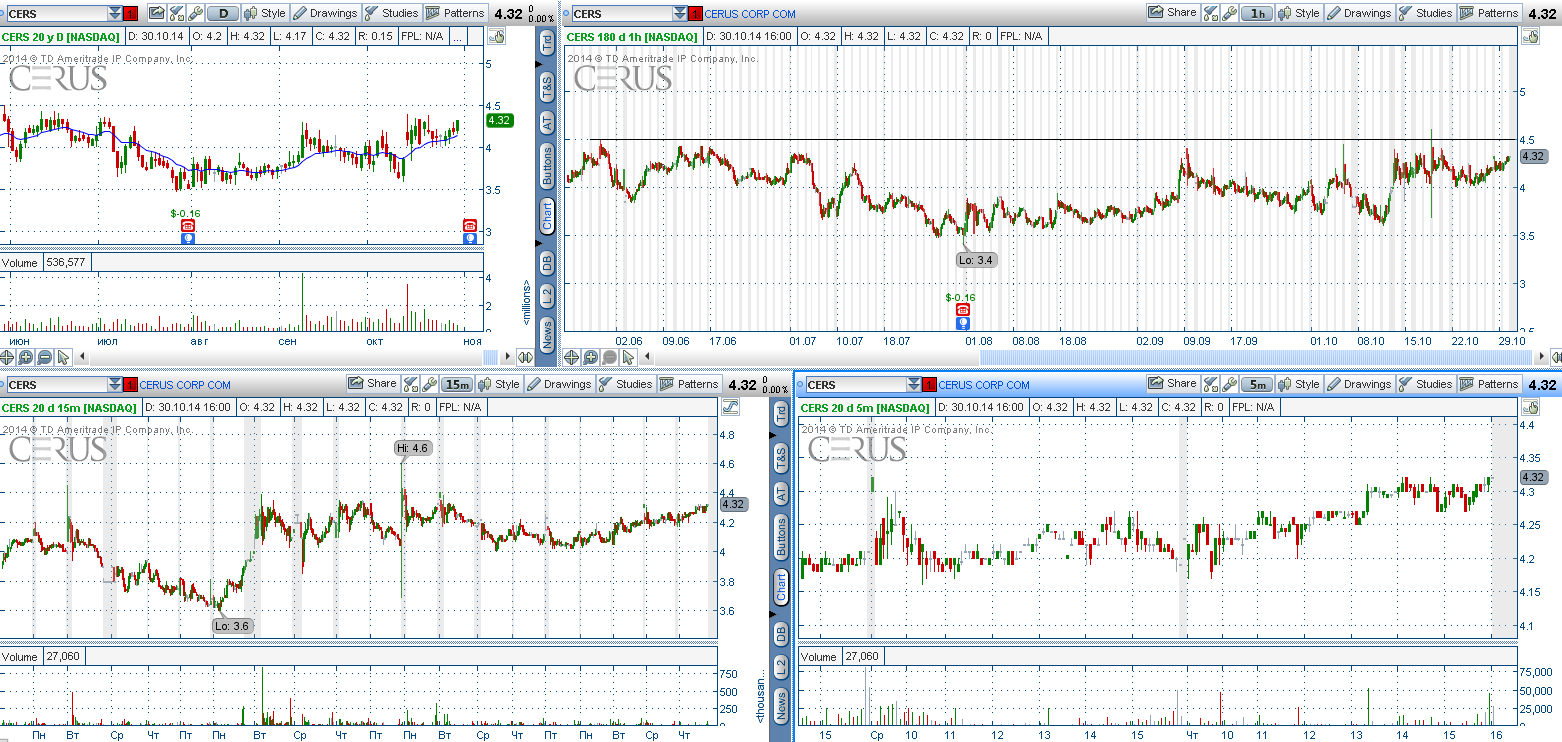
Task: Click the fit-to-width arrows icon under daily chart
Action: click(x=525, y=357)
